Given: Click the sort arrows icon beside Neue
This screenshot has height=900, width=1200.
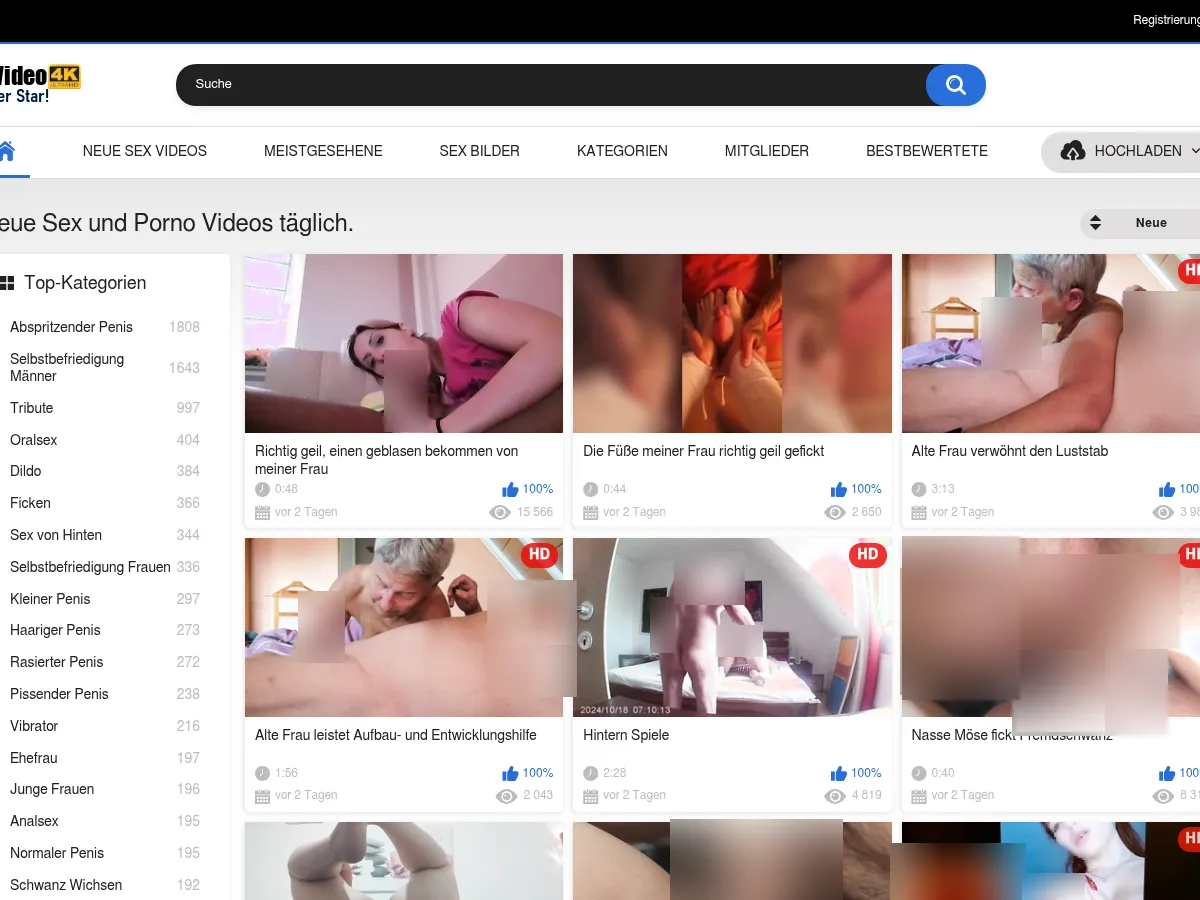Looking at the screenshot, I should tap(1095, 223).
